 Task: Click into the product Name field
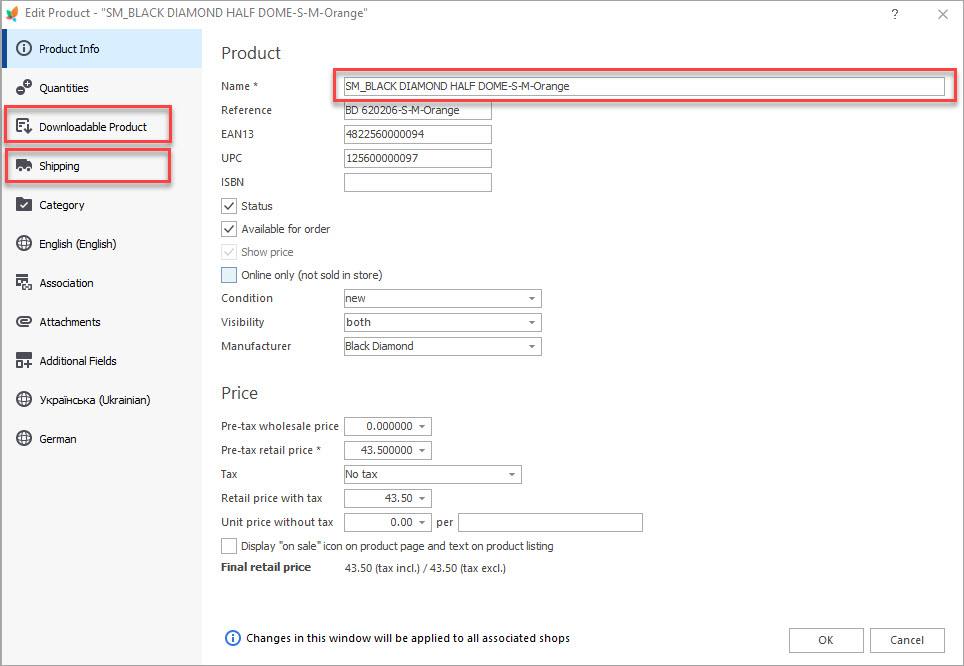[x=644, y=86]
